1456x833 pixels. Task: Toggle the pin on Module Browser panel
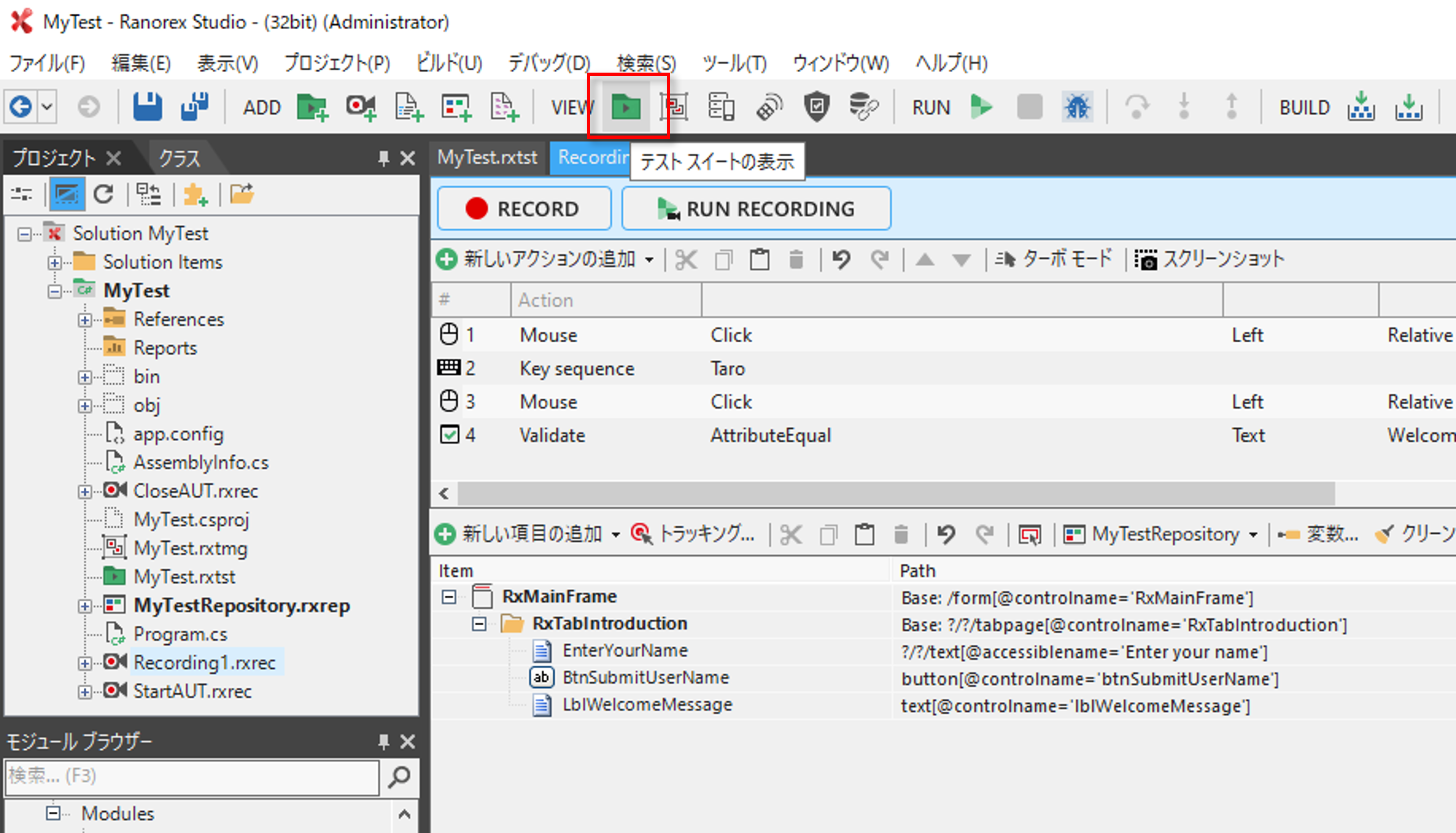pyautogui.click(x=383, y=741)
